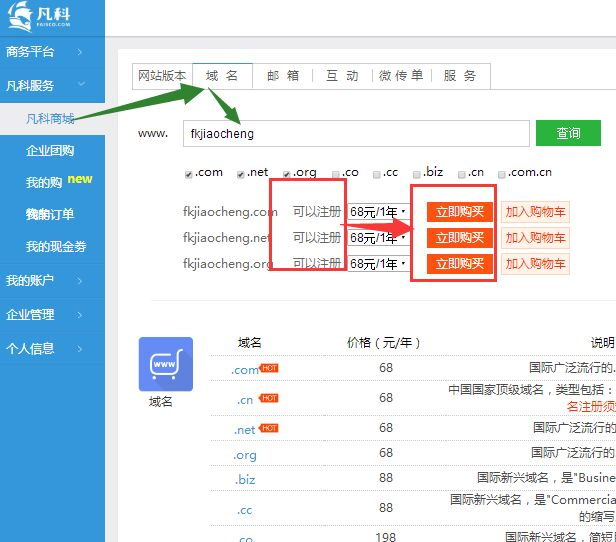Select the .biz checkbox

click(417, 174)
